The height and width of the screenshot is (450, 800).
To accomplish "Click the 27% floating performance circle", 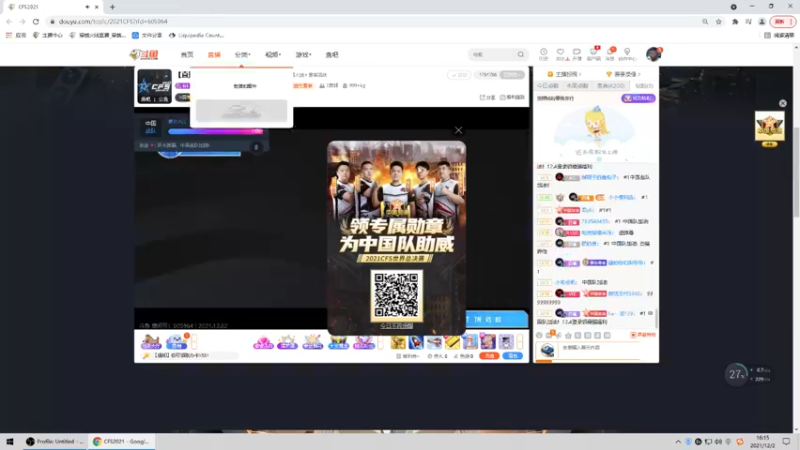I will point(736,374).
